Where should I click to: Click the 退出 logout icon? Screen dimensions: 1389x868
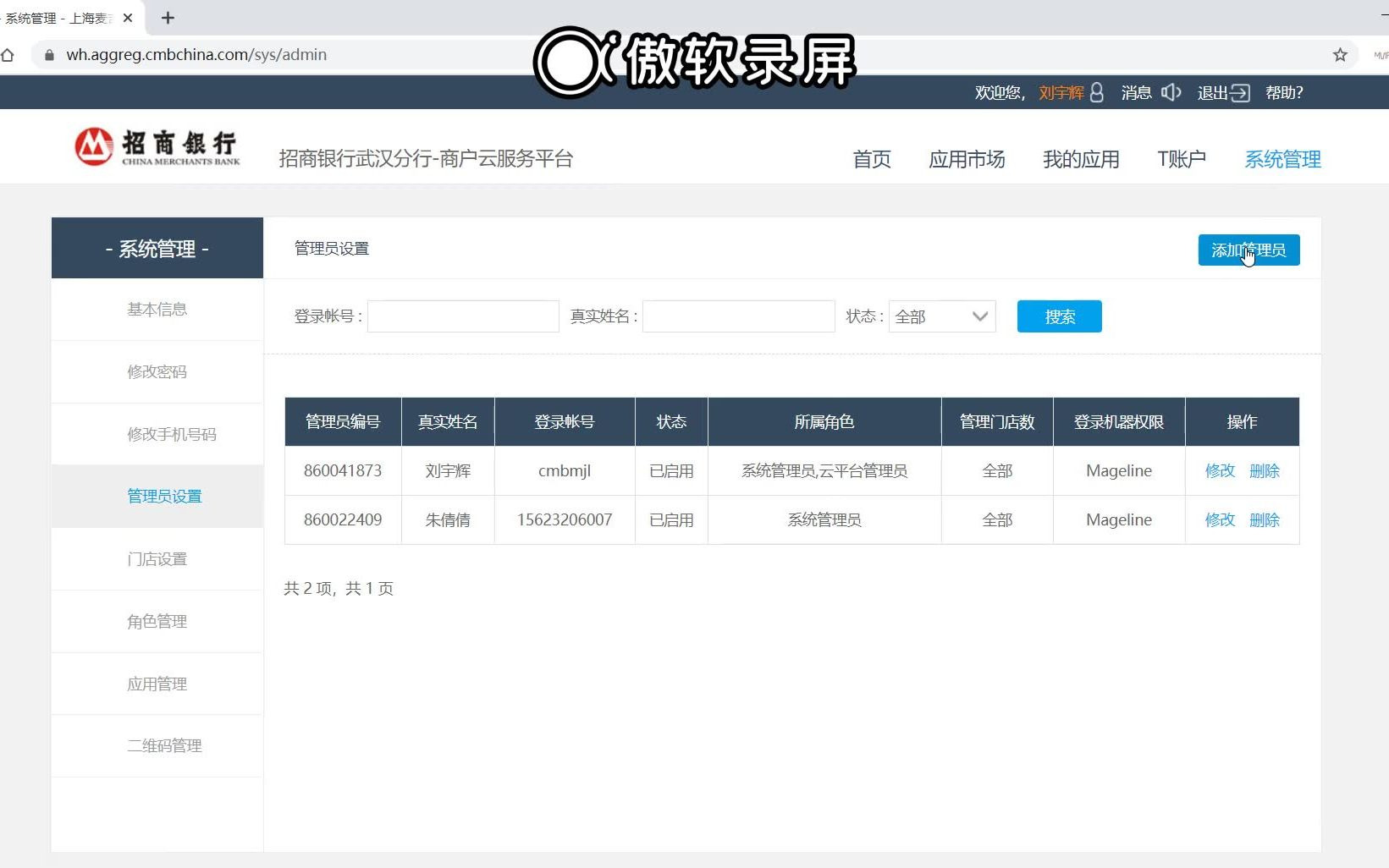1240,93
